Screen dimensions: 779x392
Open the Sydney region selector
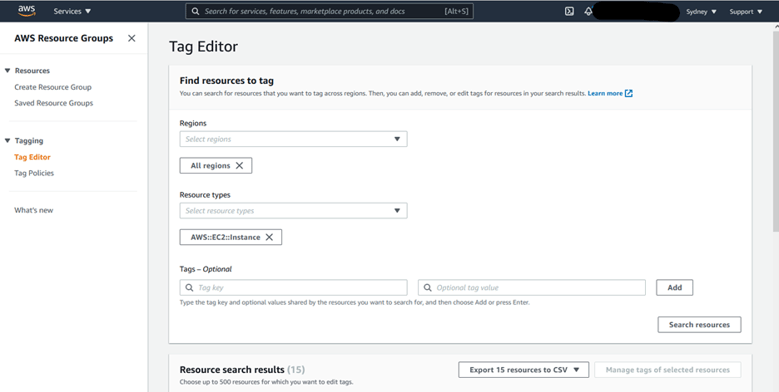coord(701,11)
